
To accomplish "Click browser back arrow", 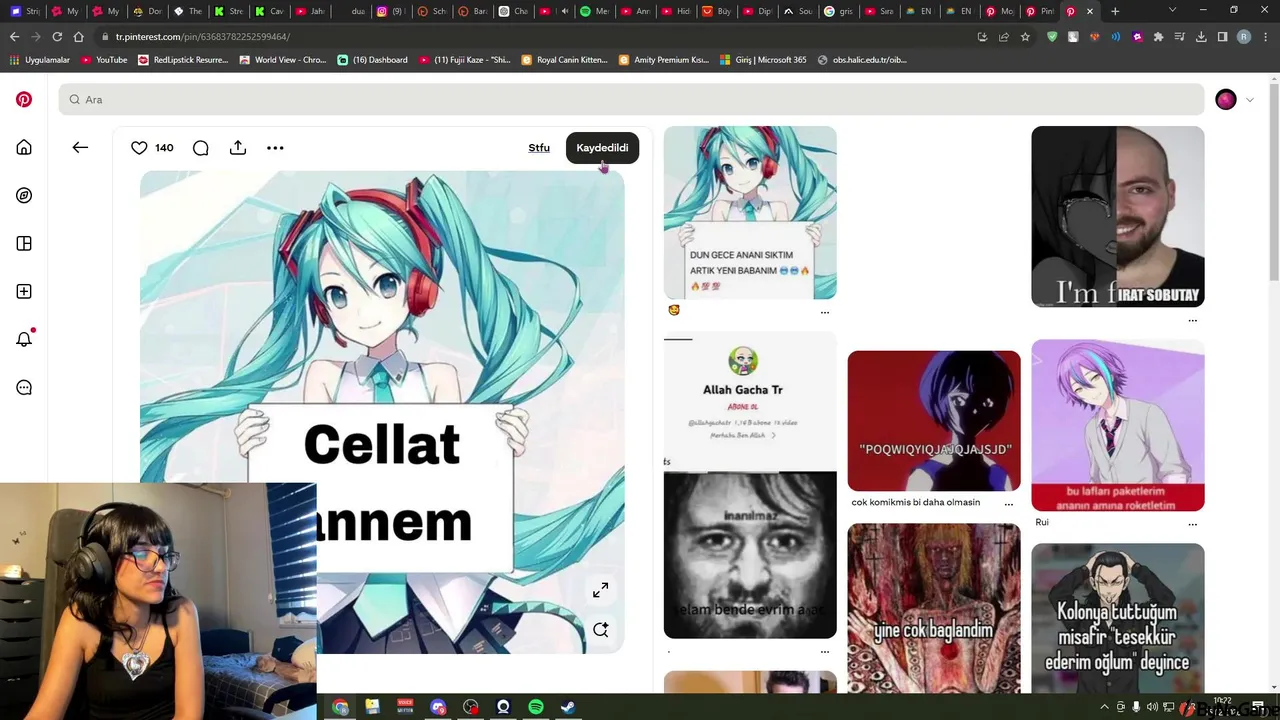I will pos(14,37).
